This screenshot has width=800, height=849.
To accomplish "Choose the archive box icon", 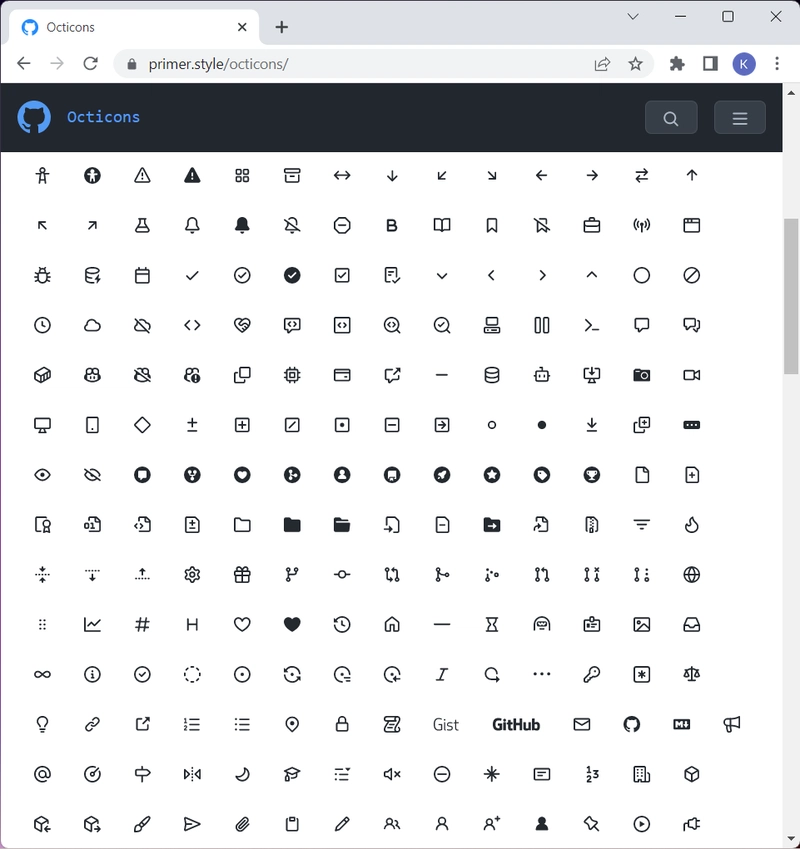I will pyautogui.click(x=292, y=175).
